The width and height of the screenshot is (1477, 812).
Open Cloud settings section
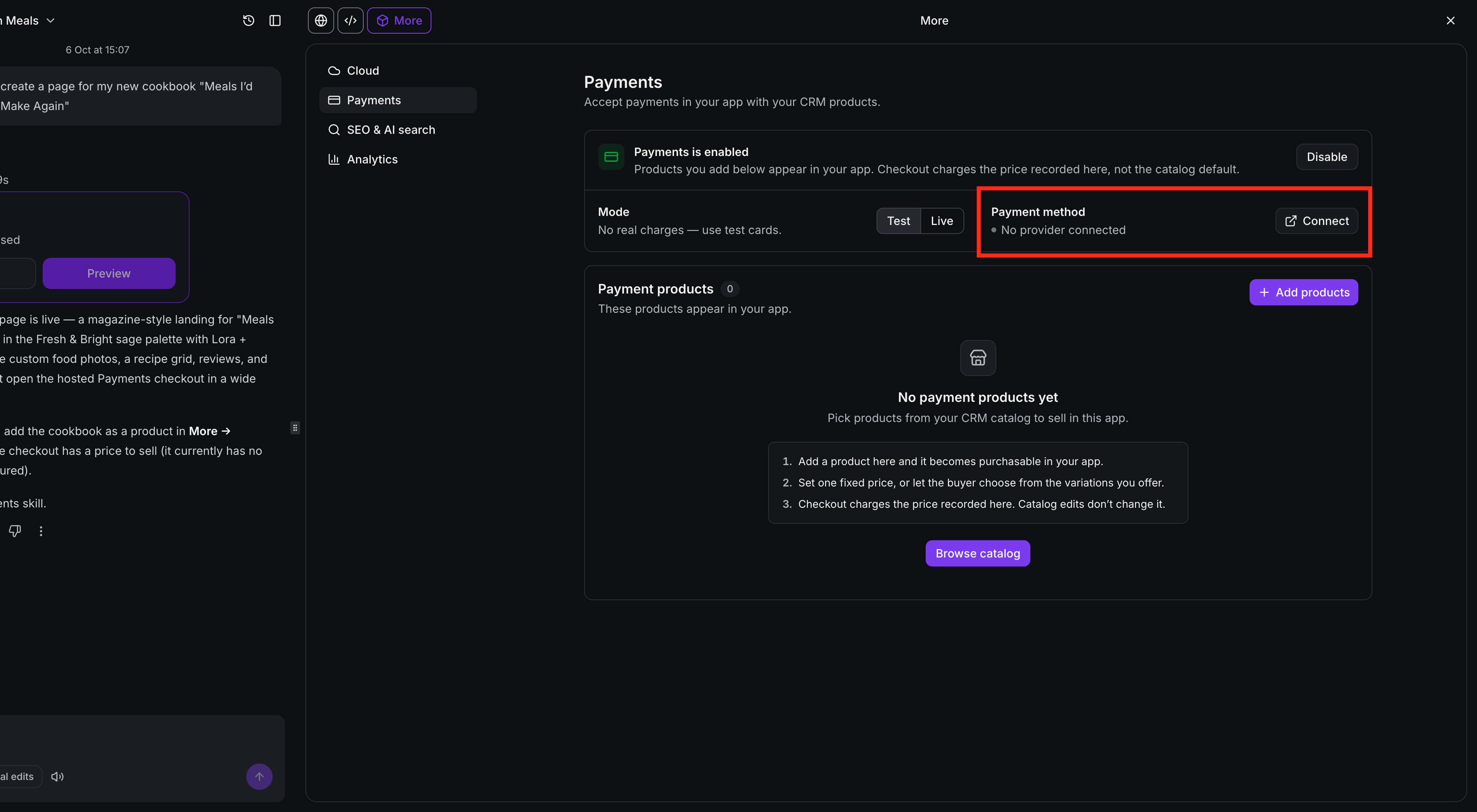398,71
